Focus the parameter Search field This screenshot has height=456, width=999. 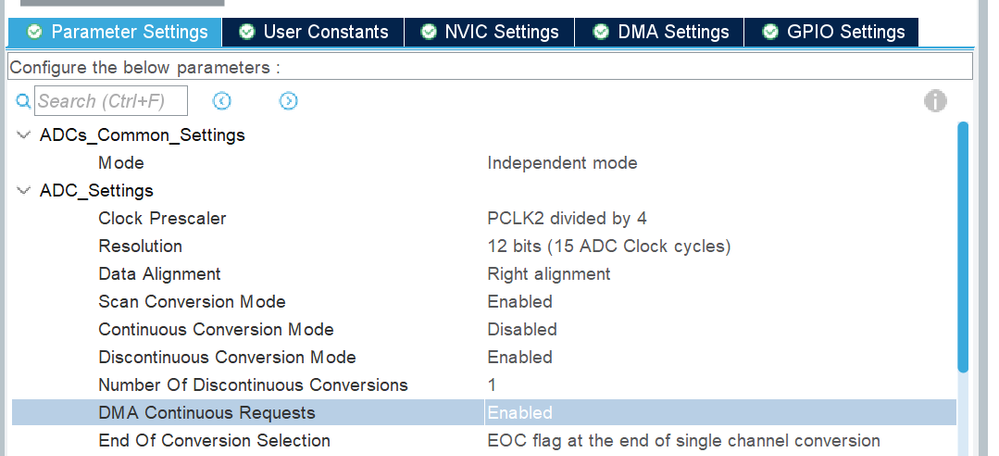click(111, 101)
